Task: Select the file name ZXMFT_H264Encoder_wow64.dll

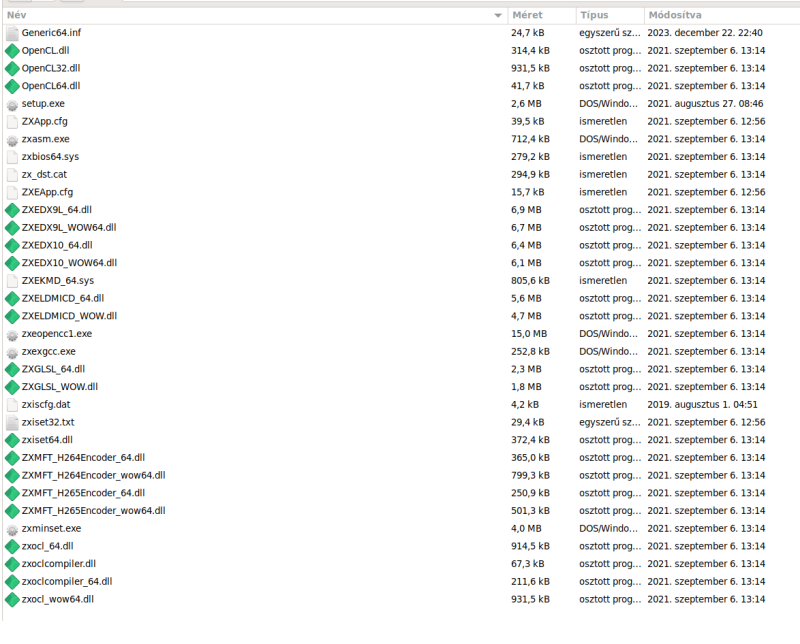Action: (x=93, y=476)
